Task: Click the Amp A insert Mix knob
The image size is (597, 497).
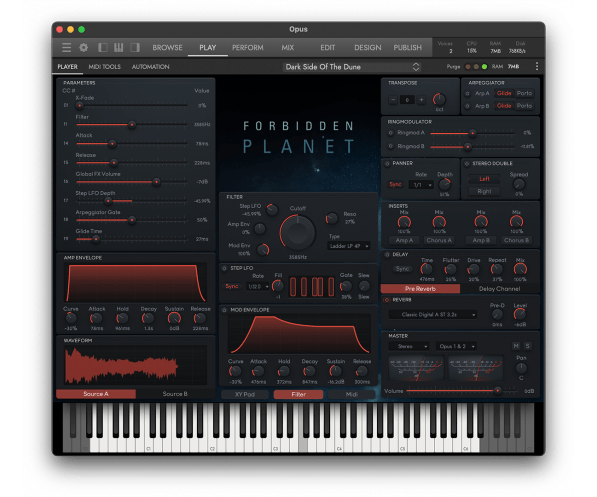Action: (404, 222)
